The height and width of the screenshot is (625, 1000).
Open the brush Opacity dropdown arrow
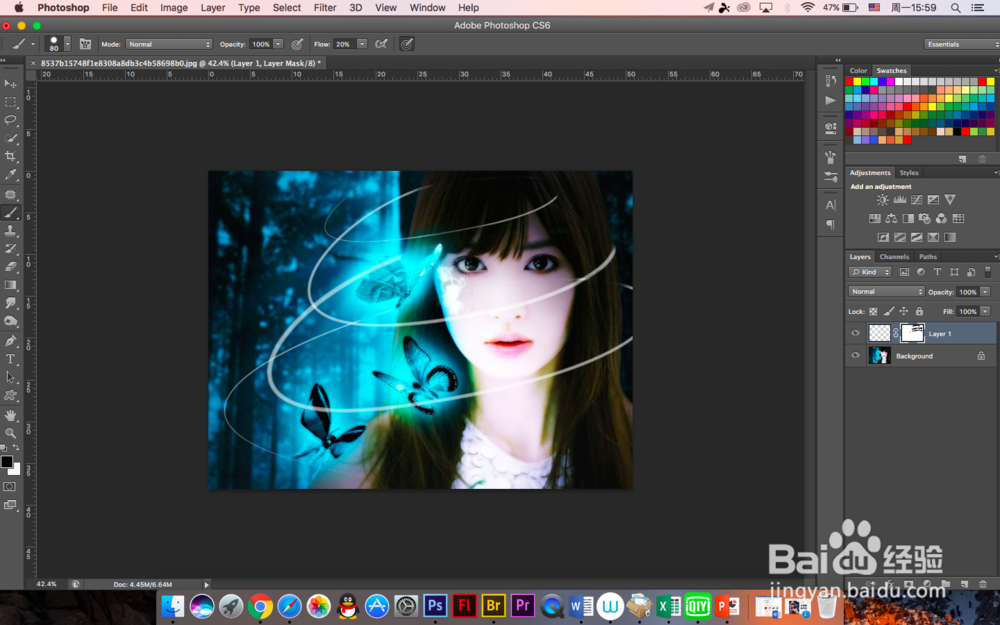[278, 44]
